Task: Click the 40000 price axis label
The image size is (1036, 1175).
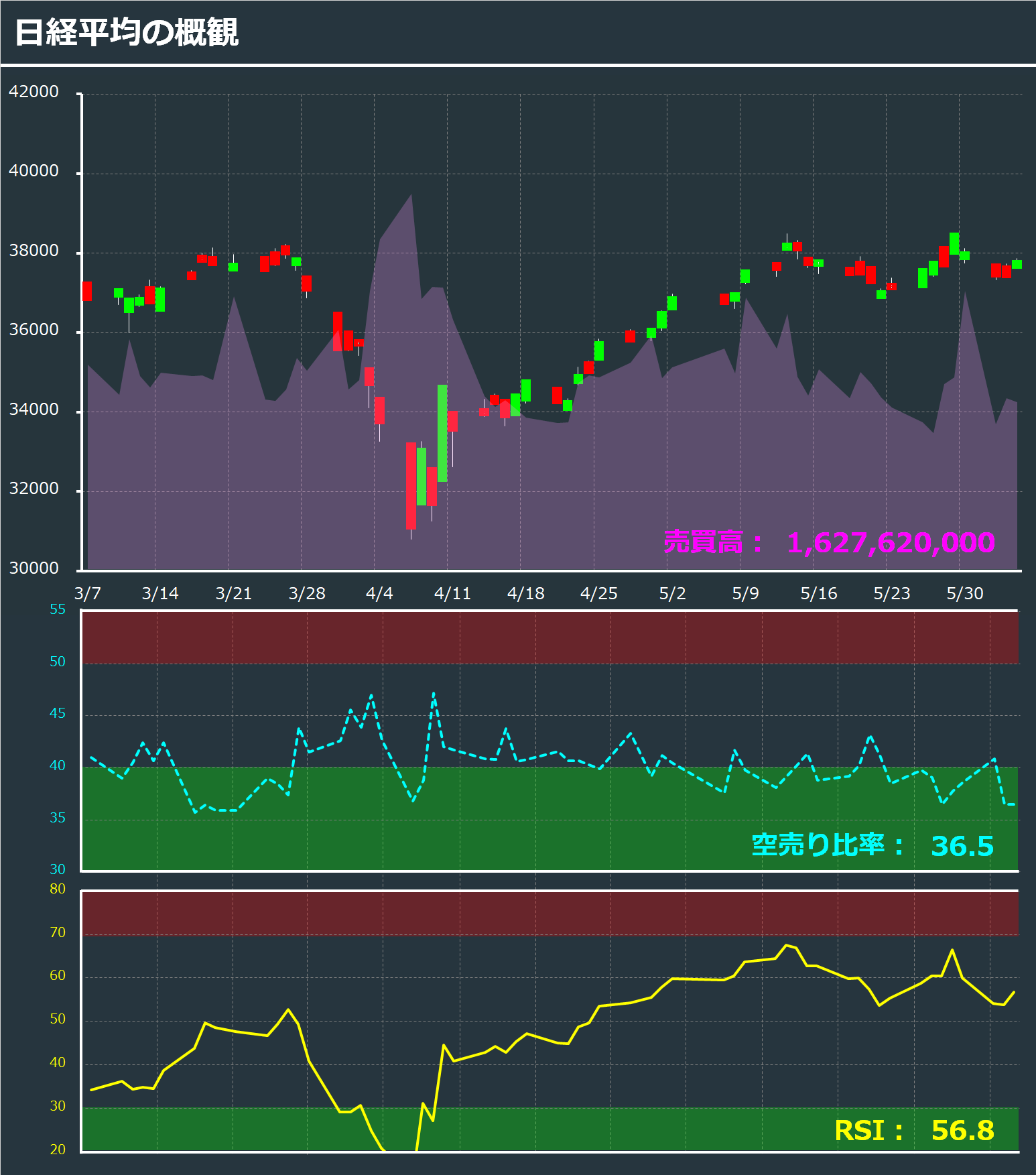Action: point(34,171)
